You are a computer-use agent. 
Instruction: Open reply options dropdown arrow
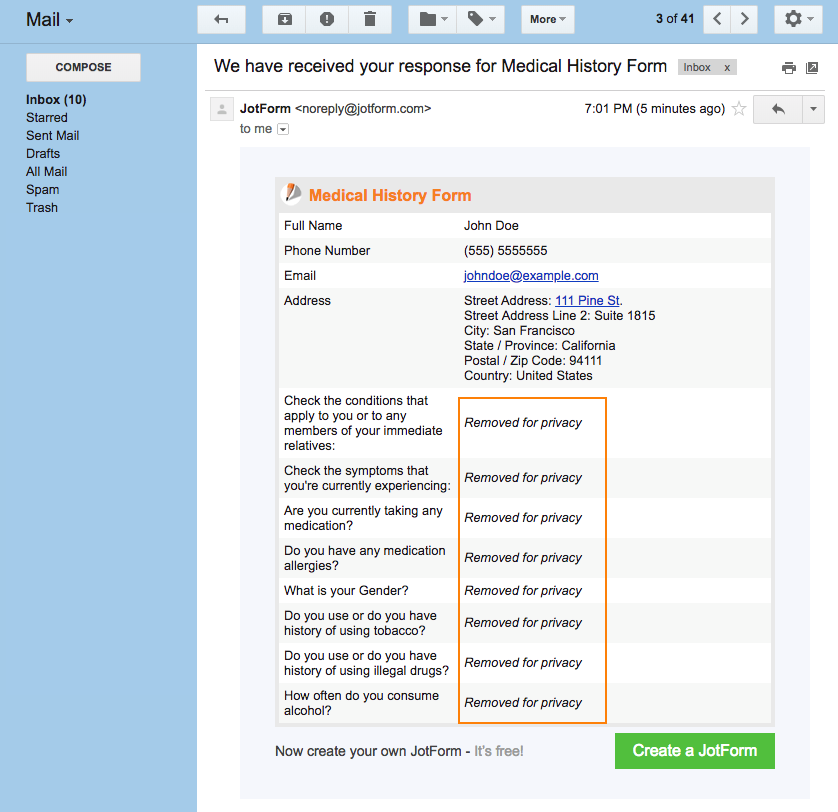(x=813, y=109)
